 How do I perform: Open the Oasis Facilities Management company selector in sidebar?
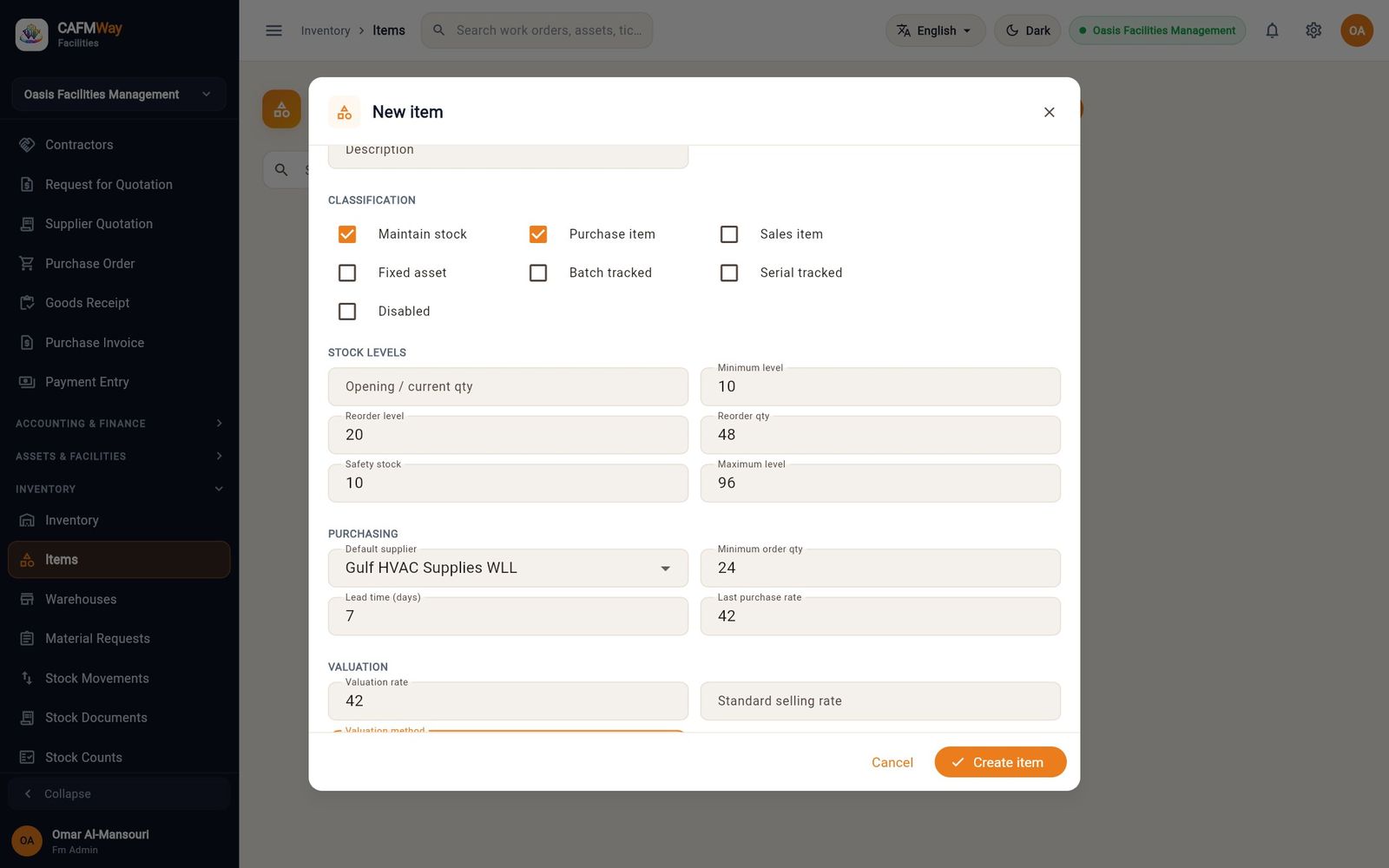tap(119, 95)
